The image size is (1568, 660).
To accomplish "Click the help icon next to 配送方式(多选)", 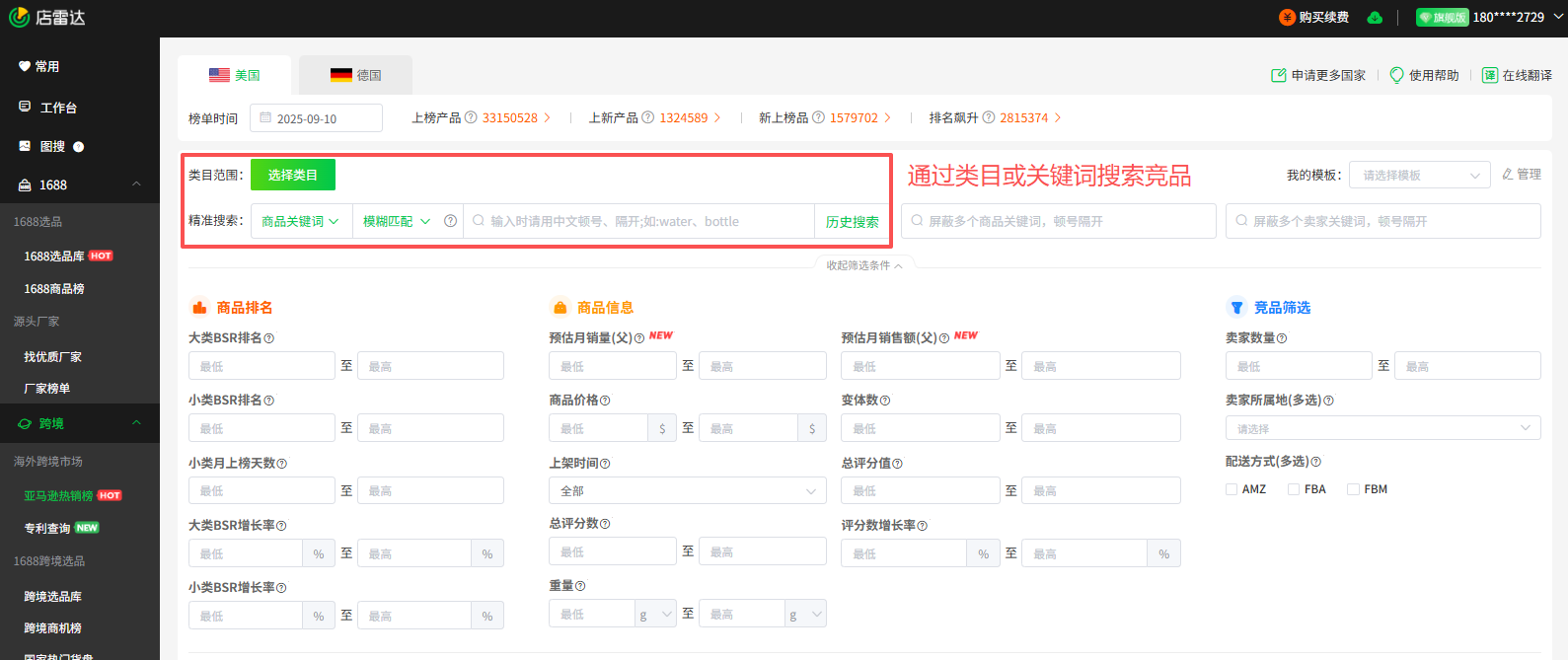I will click(x=1316, y=462).
